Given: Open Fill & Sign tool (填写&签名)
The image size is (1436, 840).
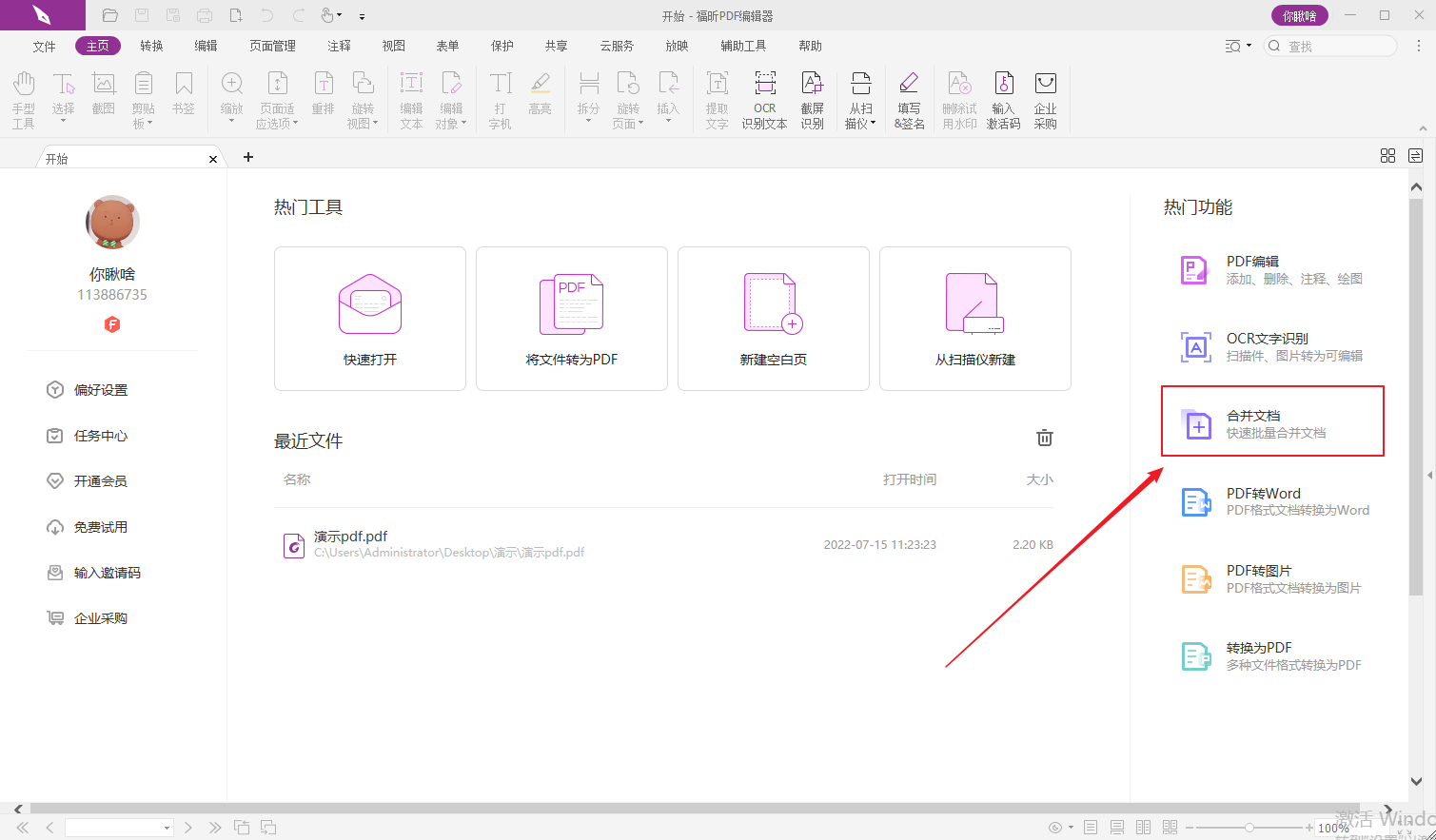Looking at the screenshot, I should tap(909, 99).
